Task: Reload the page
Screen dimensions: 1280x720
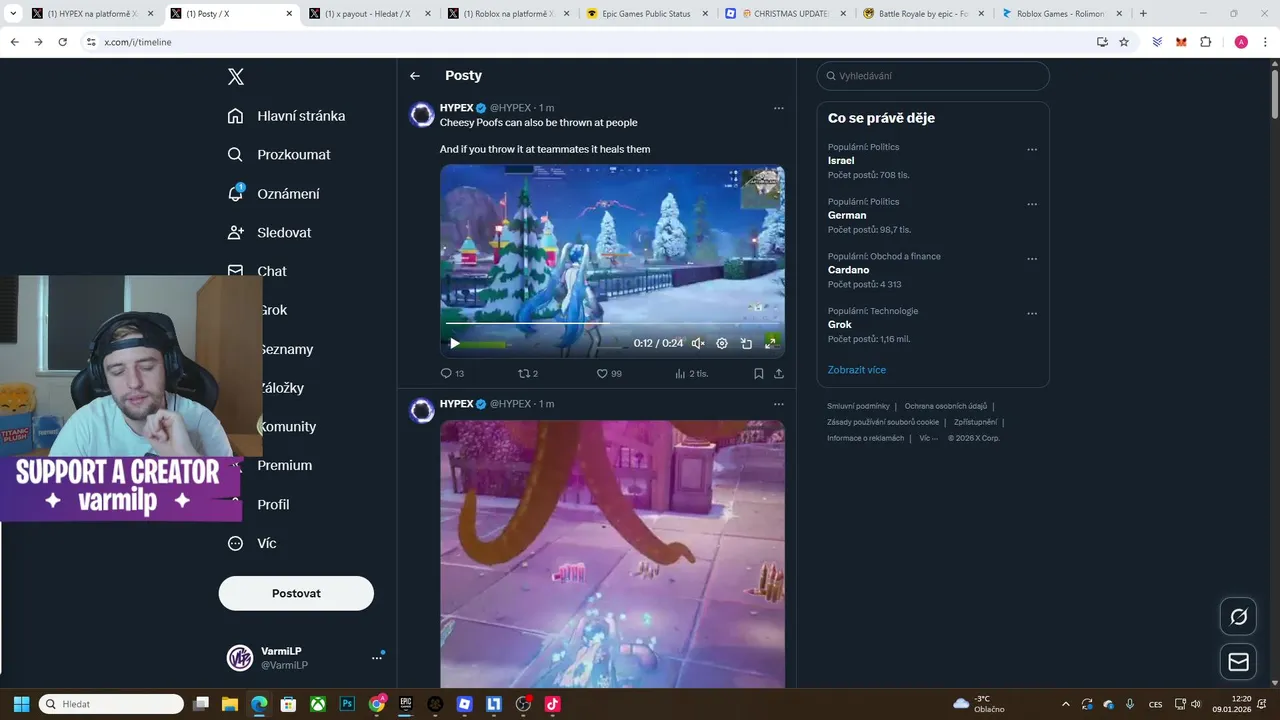Action: [x=62, y=42]
